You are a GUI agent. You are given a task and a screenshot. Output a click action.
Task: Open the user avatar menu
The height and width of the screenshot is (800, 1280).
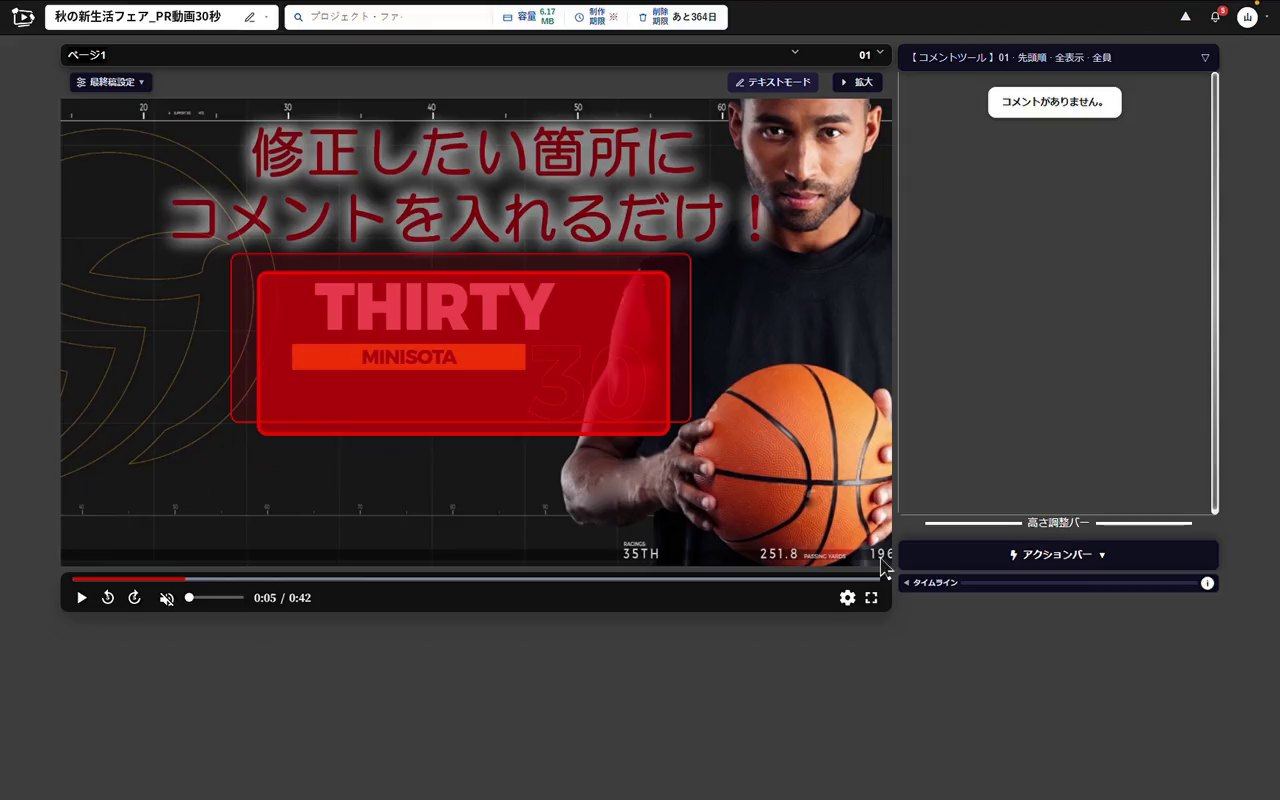click(x=1247, y=17)
